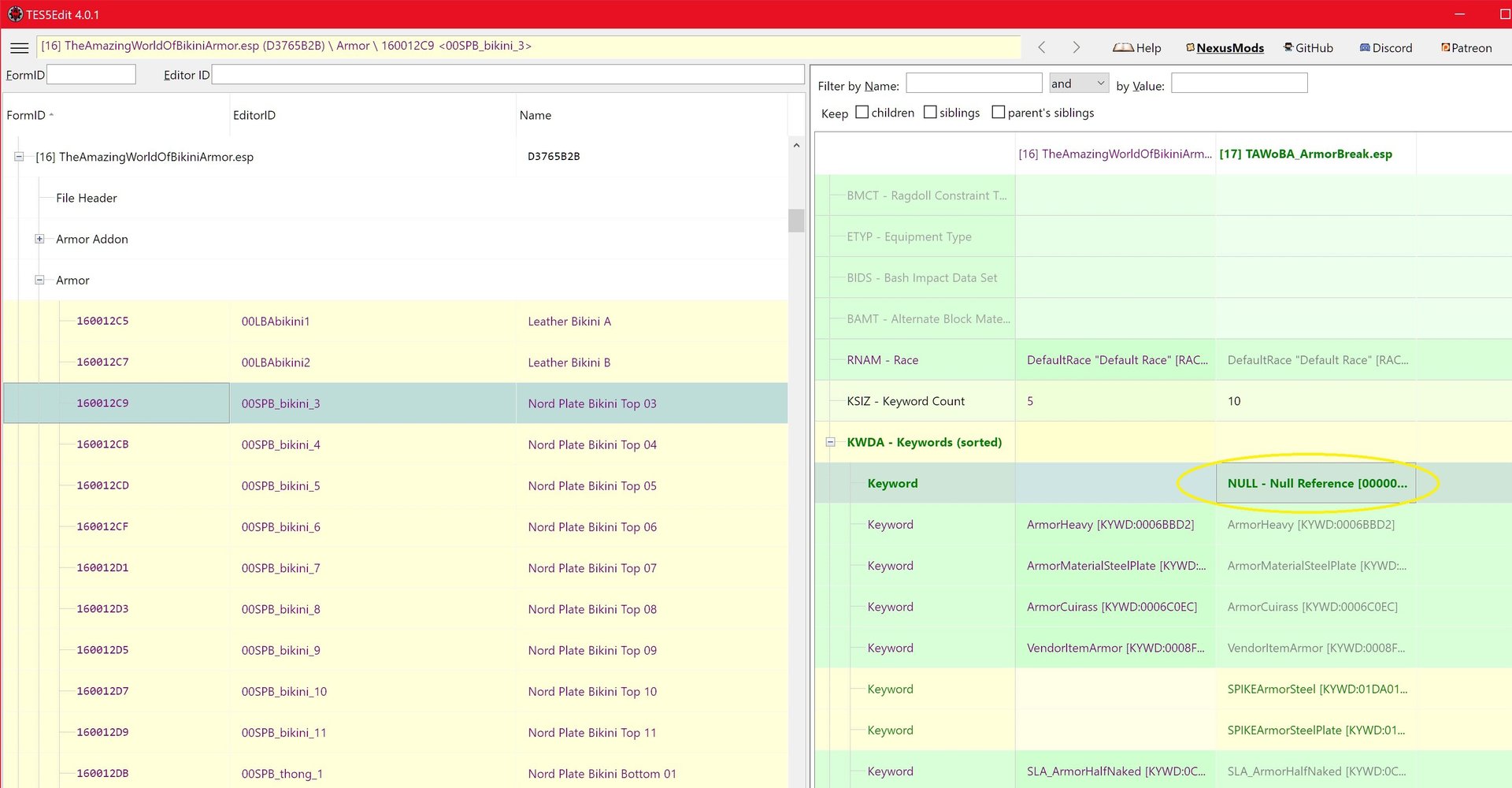Sort by the FormID column header

(x=117, y=115)
